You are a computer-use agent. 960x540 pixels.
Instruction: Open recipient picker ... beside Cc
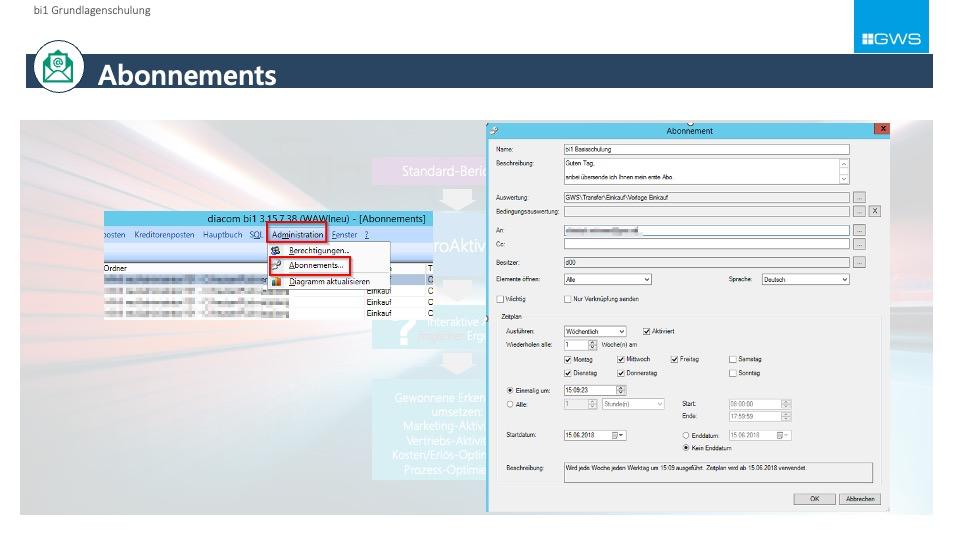pos(859,244)
